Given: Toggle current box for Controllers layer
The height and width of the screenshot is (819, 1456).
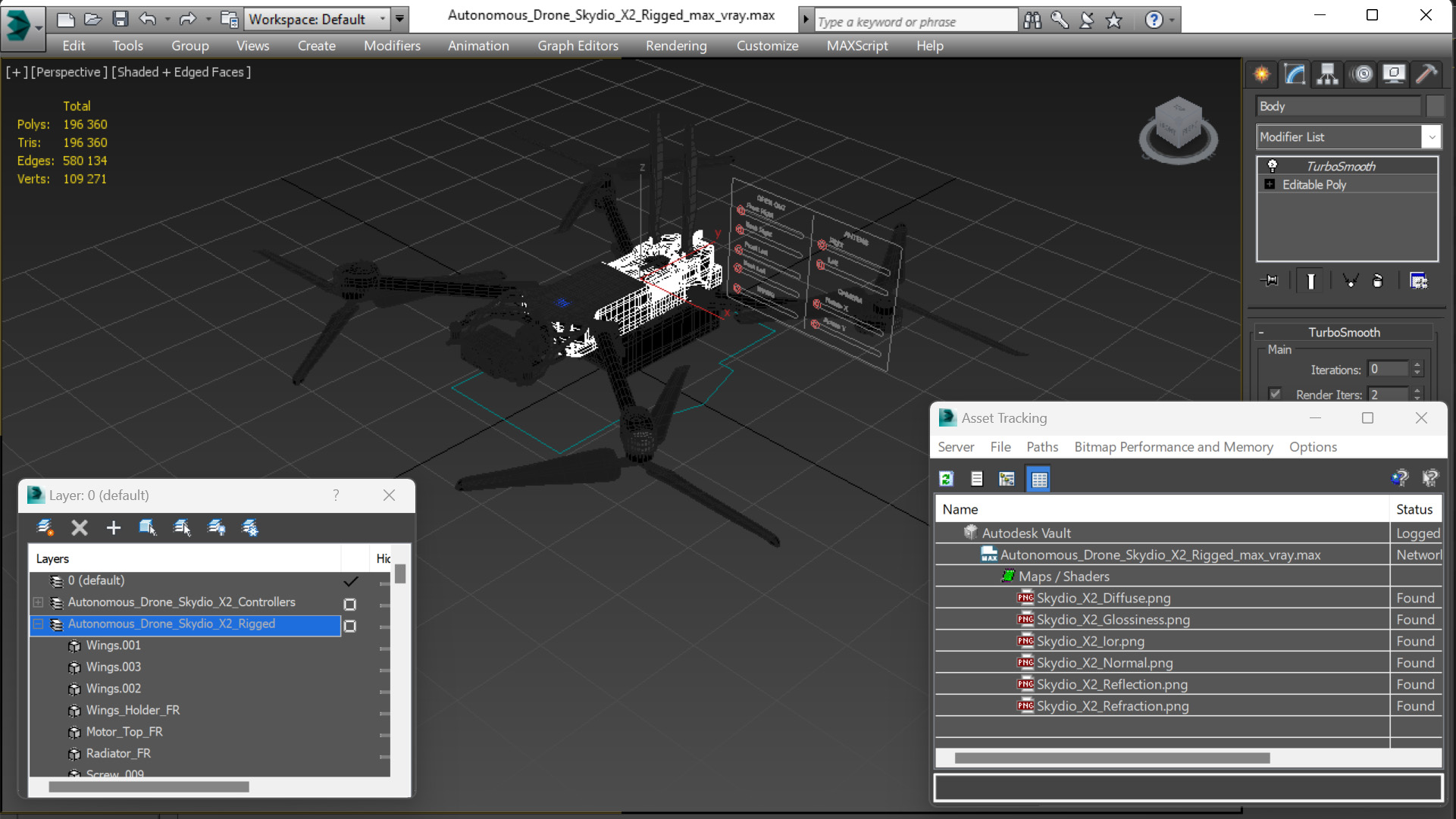Looking at the screenshot, I should [349, 604].
